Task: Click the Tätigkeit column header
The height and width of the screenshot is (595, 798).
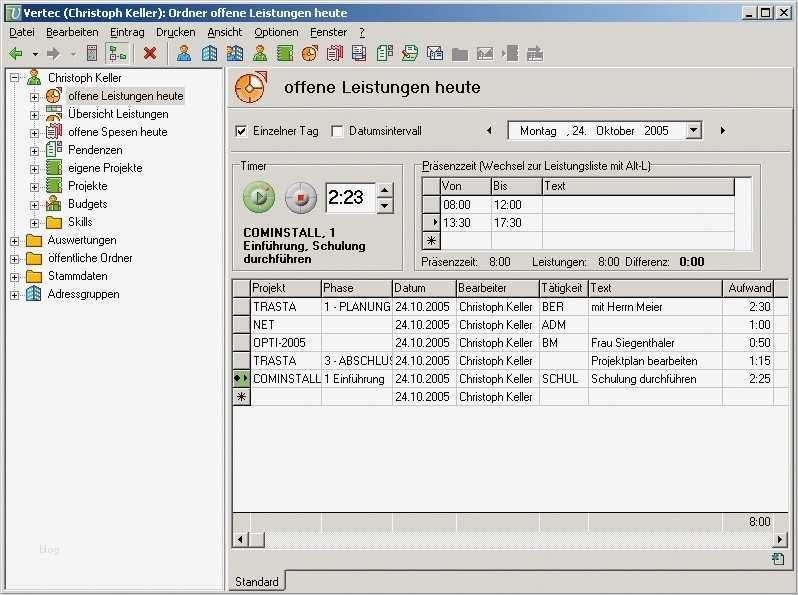Action: point(563,288)
